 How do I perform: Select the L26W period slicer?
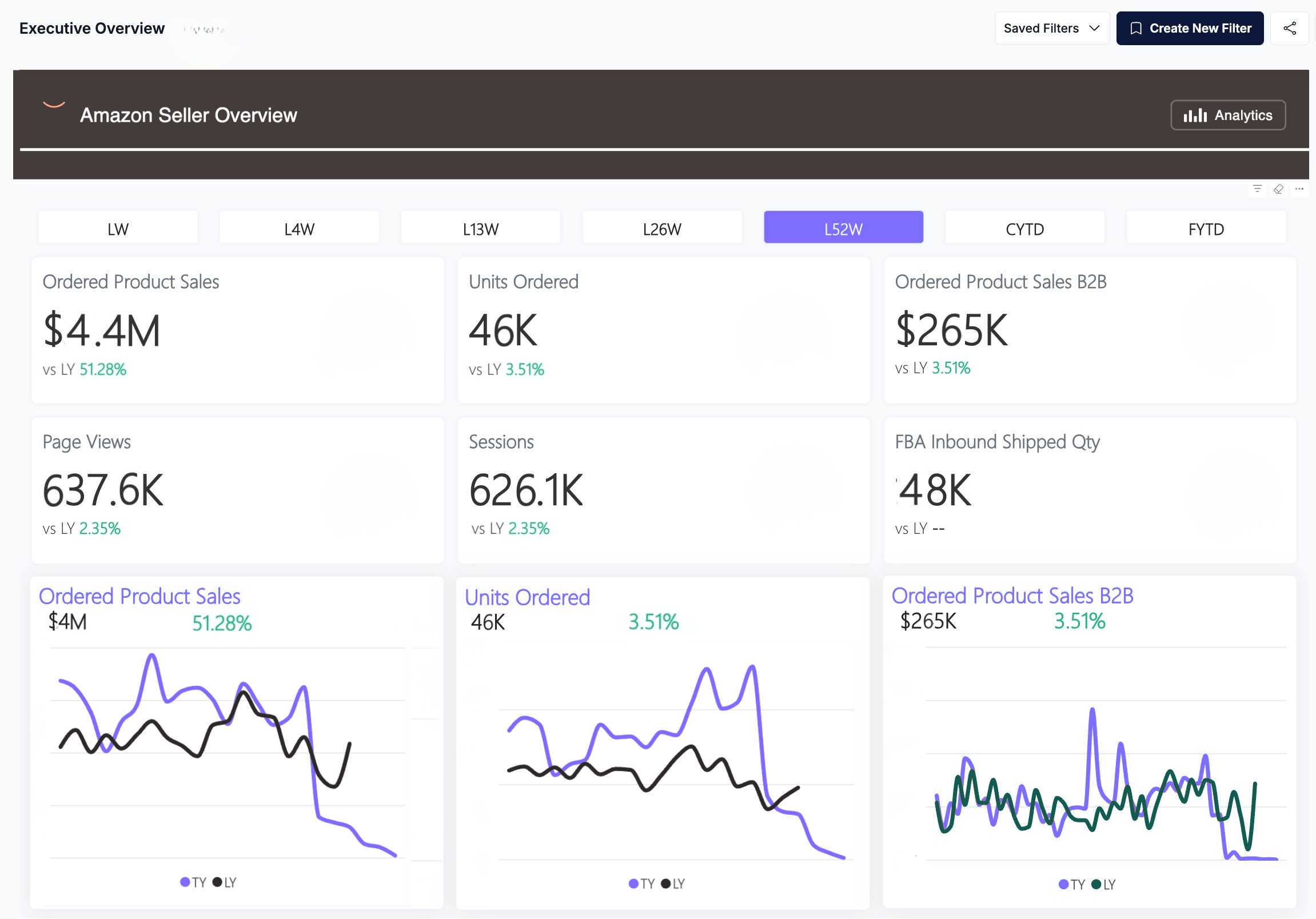tap(661, 229)
